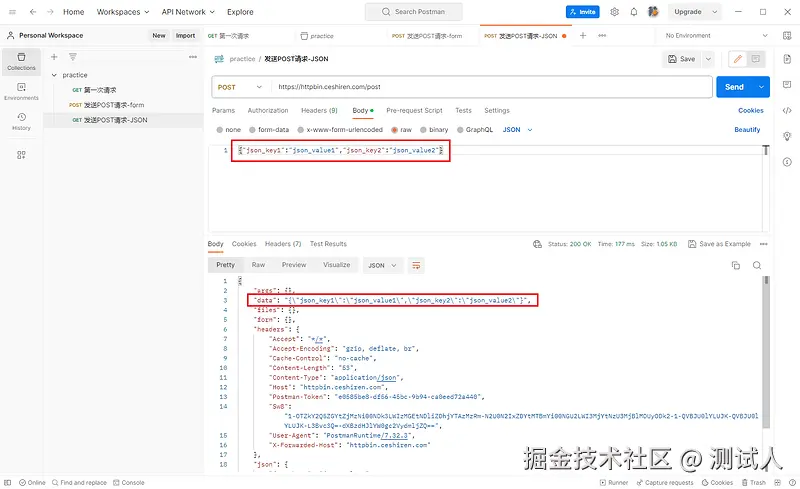Open documentation icon in right sidebar
The width and height of the screenshot is (800, 489).
pyautogui.click(x=787, y=59)
